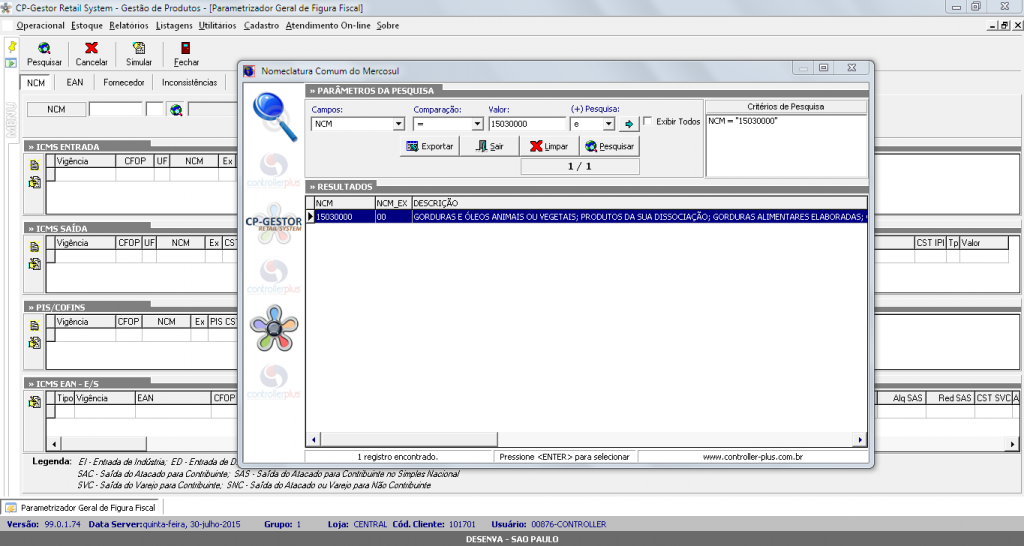The image size is (1024, 546).
Task: Click the 1 / 1 page indicator
Action: pyautogui.click(x=579, y=166)
